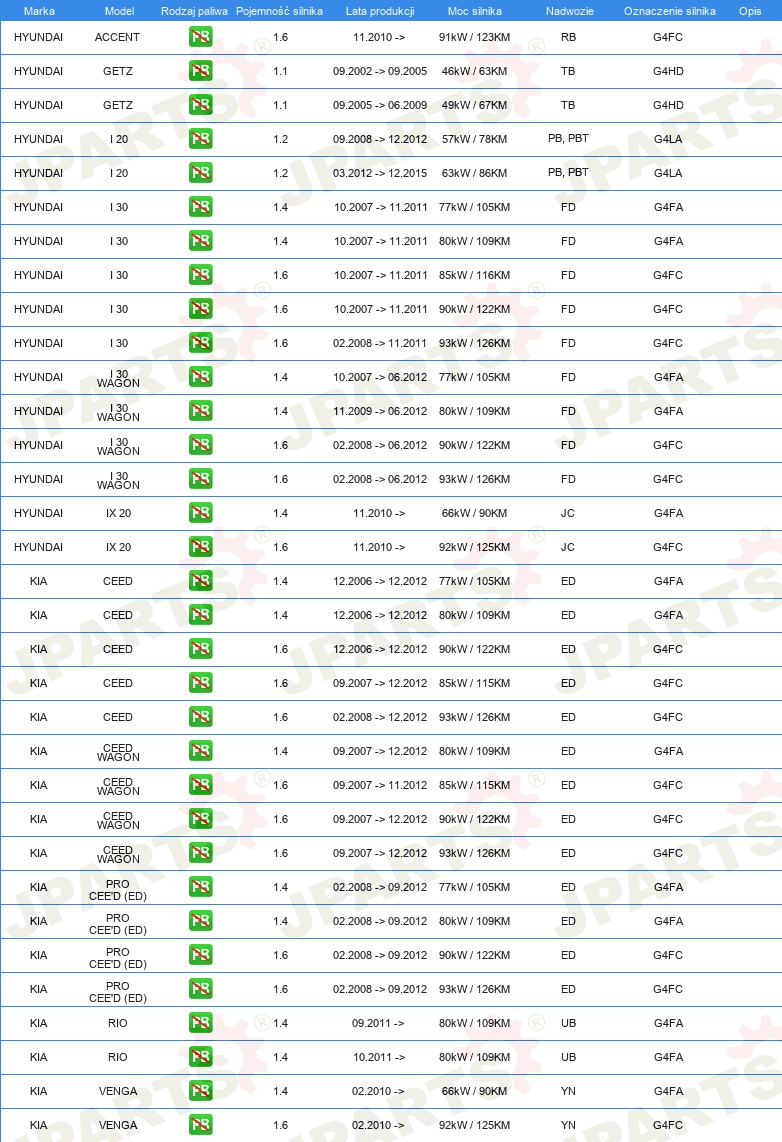
Task: Click the fuel icon for I 20 63kW / 86KM
Action: point(200,173)
